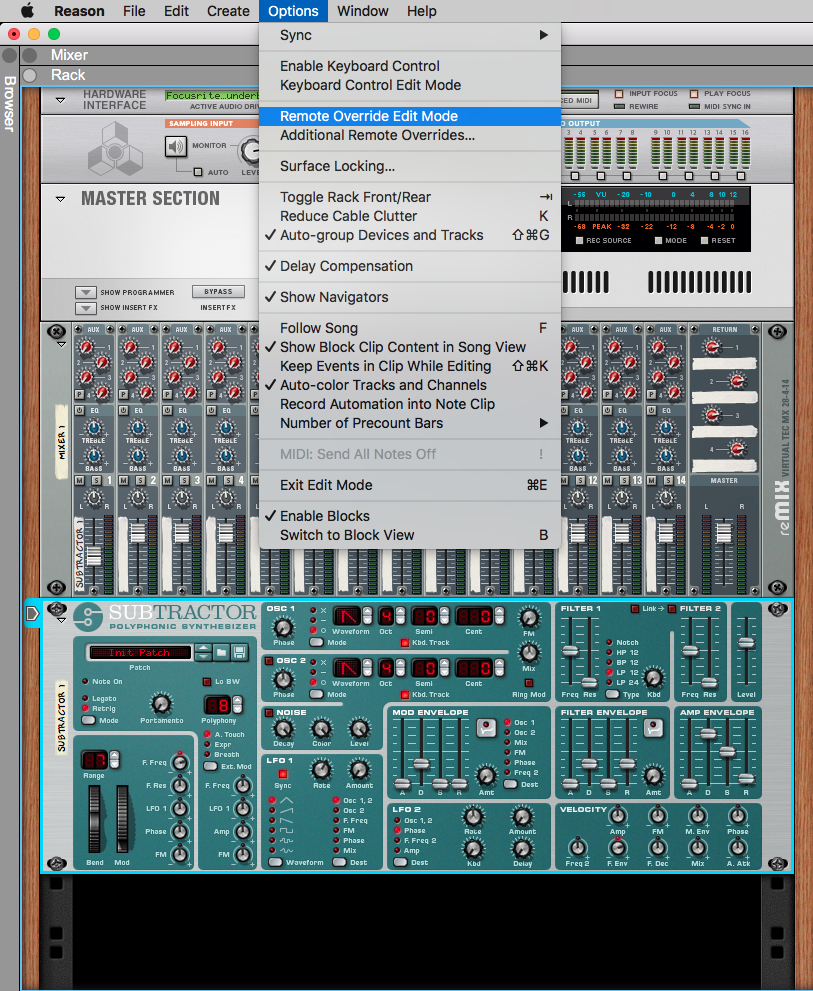Toggle the sampling input Monitor speaker icon
The width and height of the screenshot is (813, 991).
point(176,147)
